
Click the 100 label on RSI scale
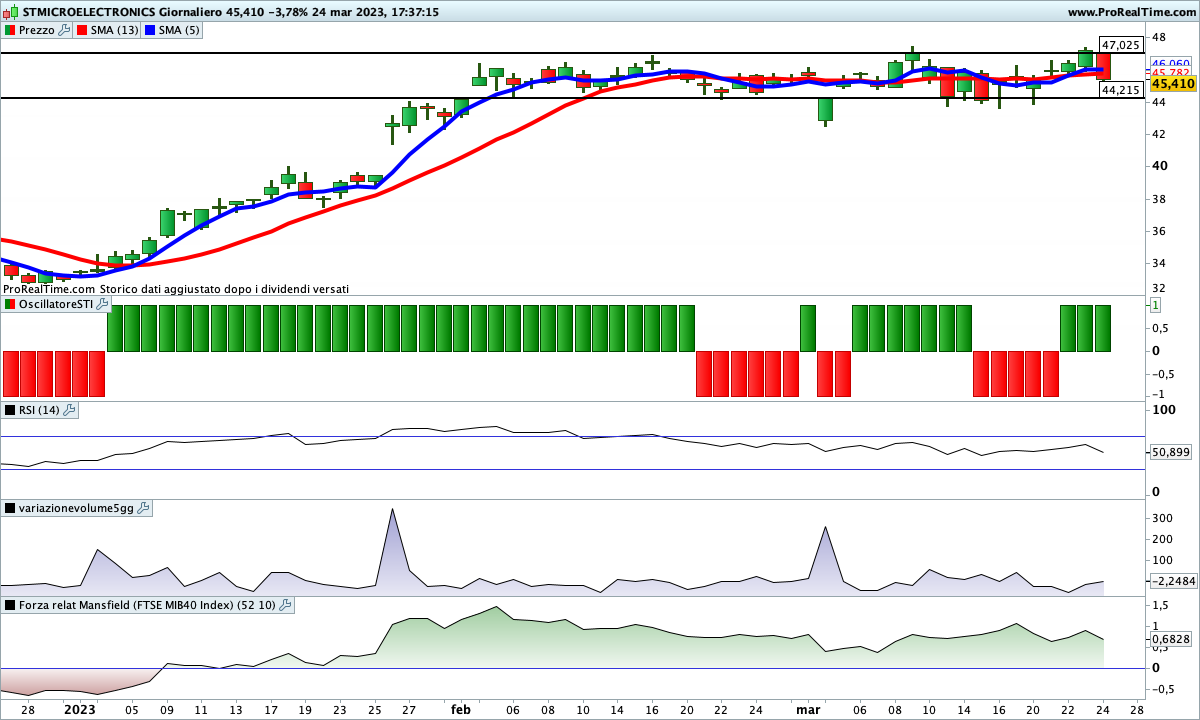click(1162, 410)
